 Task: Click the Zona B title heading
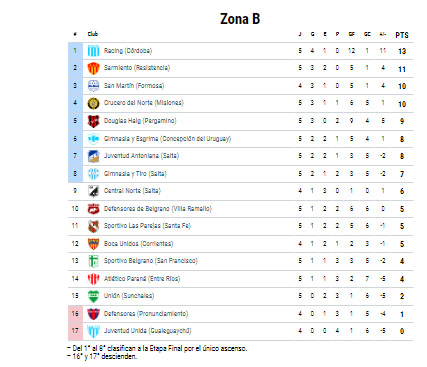click(x=240, y=19)
